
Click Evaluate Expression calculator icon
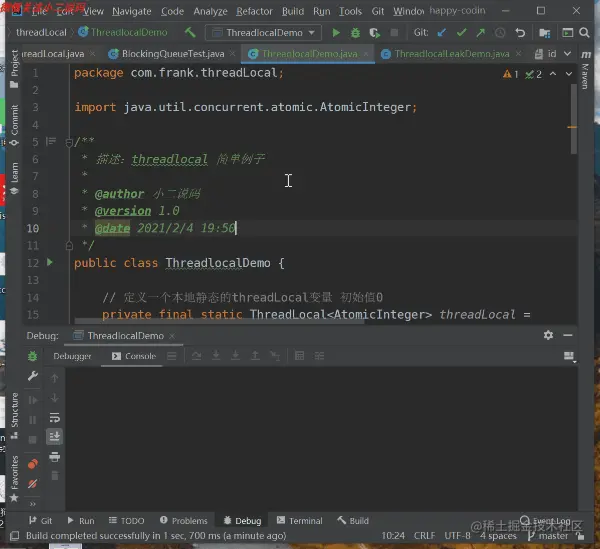(300, 356)
